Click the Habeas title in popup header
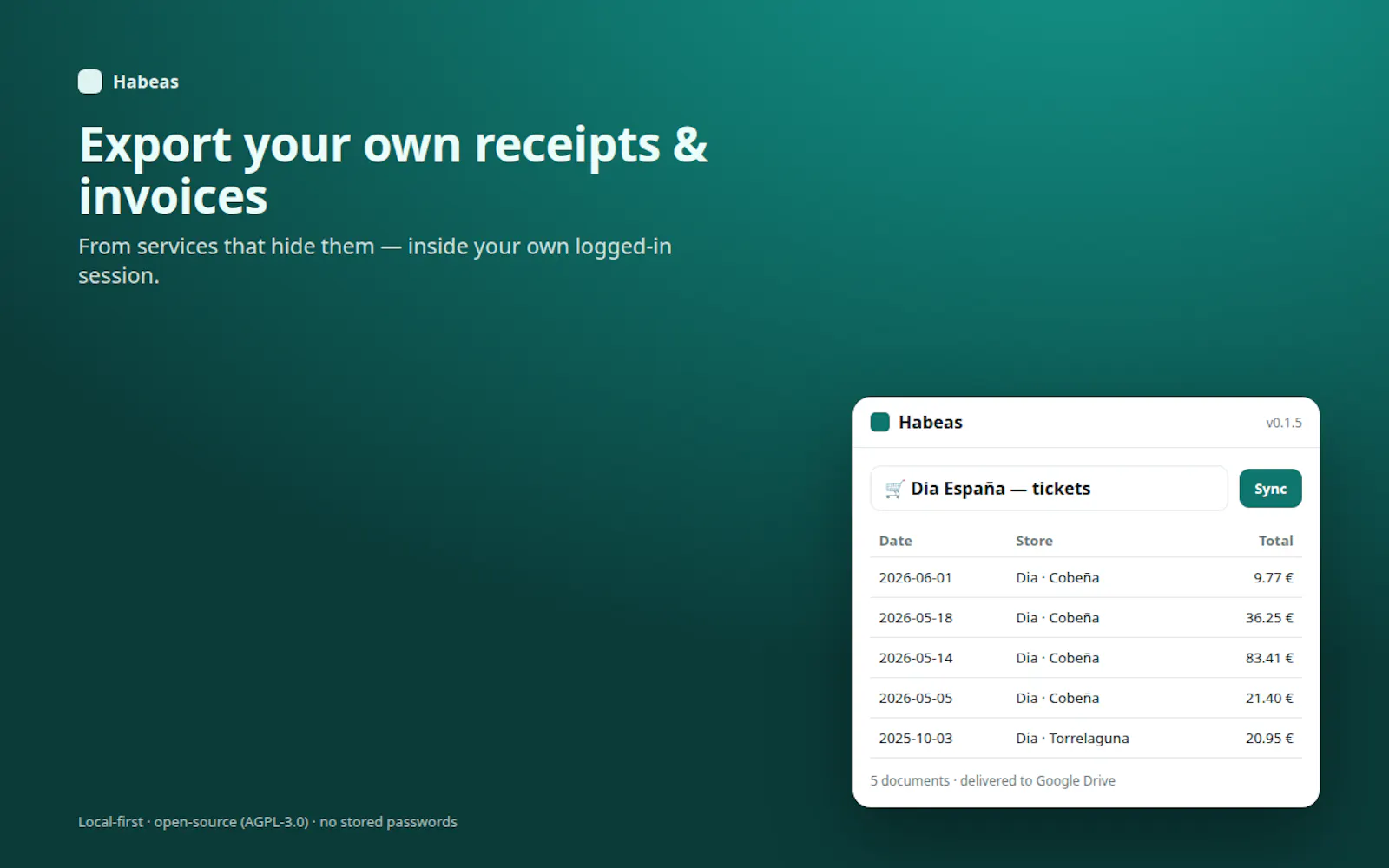1389x868 pixels. point(931,423)
